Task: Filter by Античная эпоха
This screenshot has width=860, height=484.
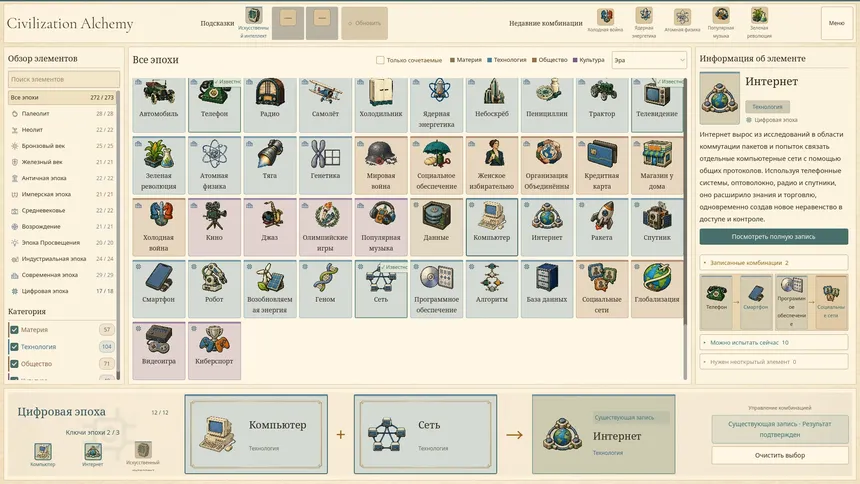Action: (x=62, y=178)
